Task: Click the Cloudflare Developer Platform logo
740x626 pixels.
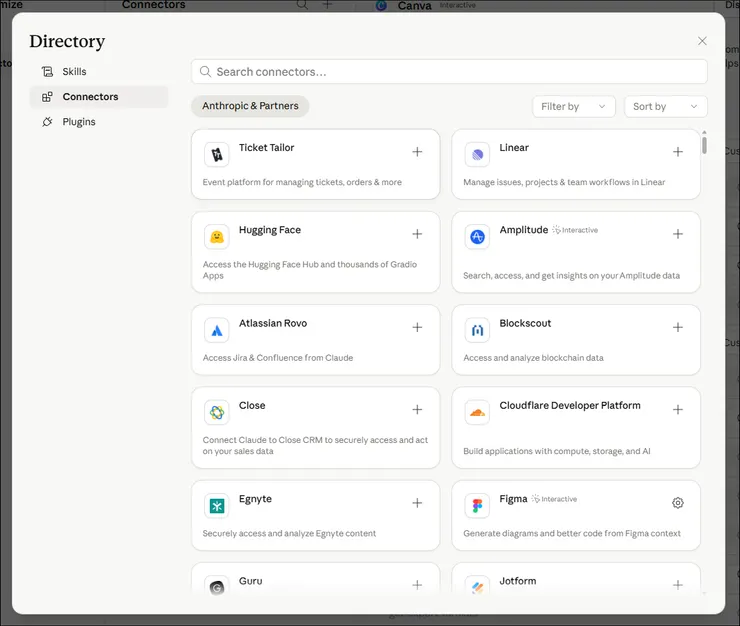Action: point(477,412)
